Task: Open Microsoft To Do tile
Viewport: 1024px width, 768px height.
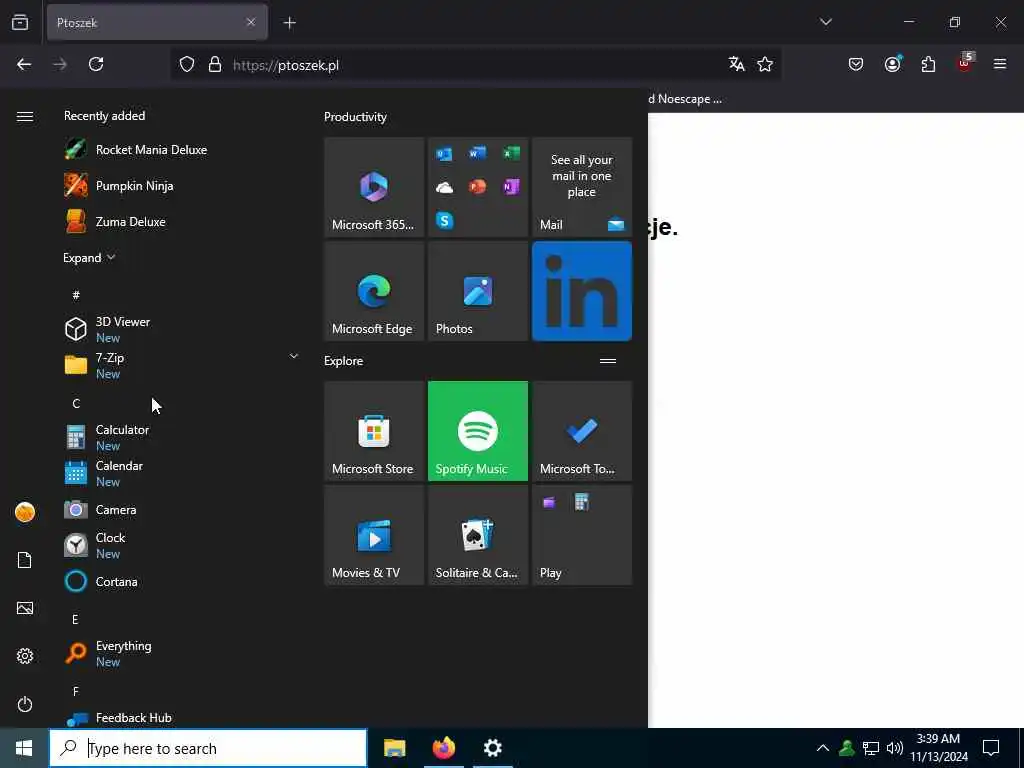Action: click(582, 431)
